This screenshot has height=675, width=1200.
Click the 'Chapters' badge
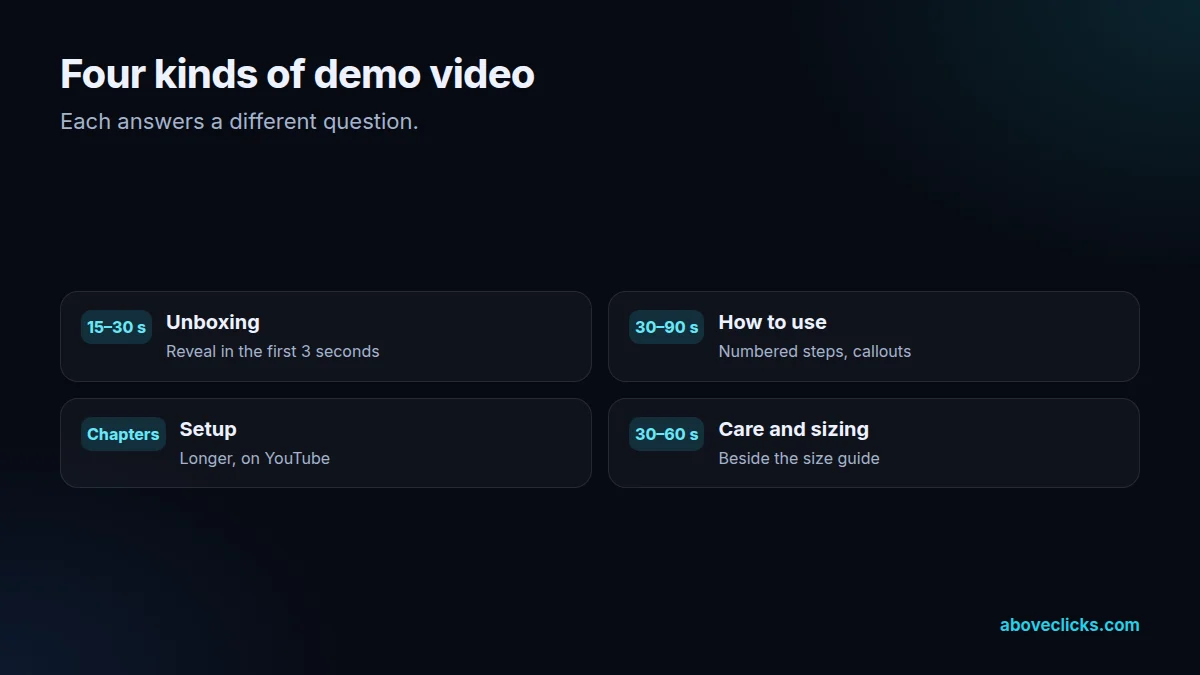click(123, 434)
